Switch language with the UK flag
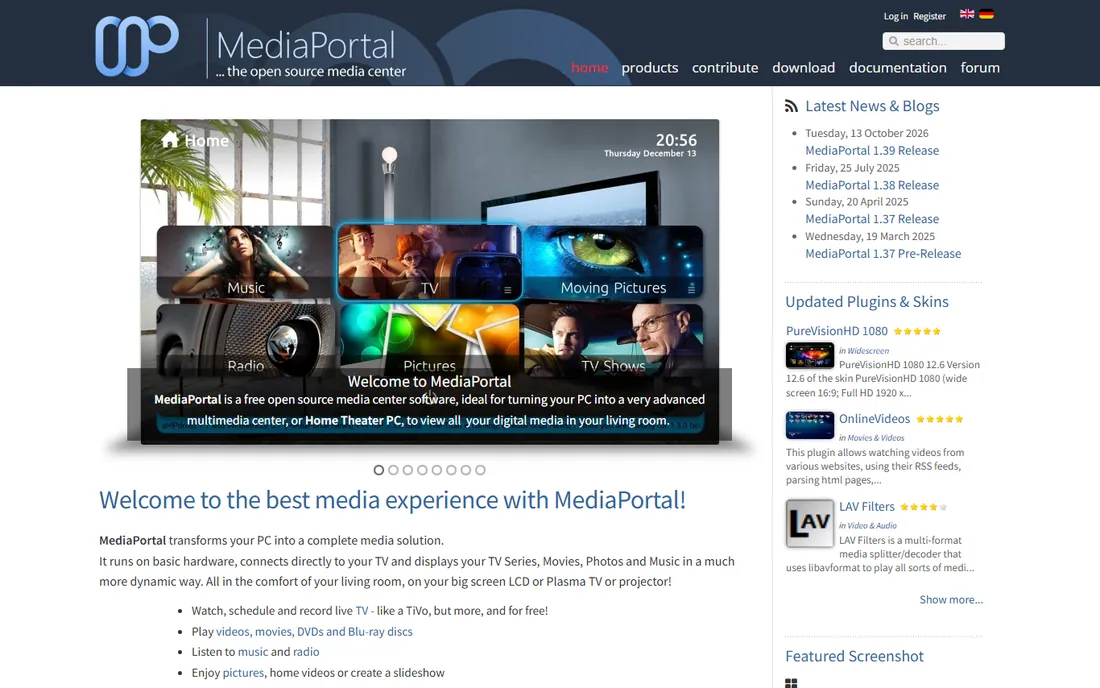Image resolution: width=1100 pixels, height=688 pixels. pos(967,14)
